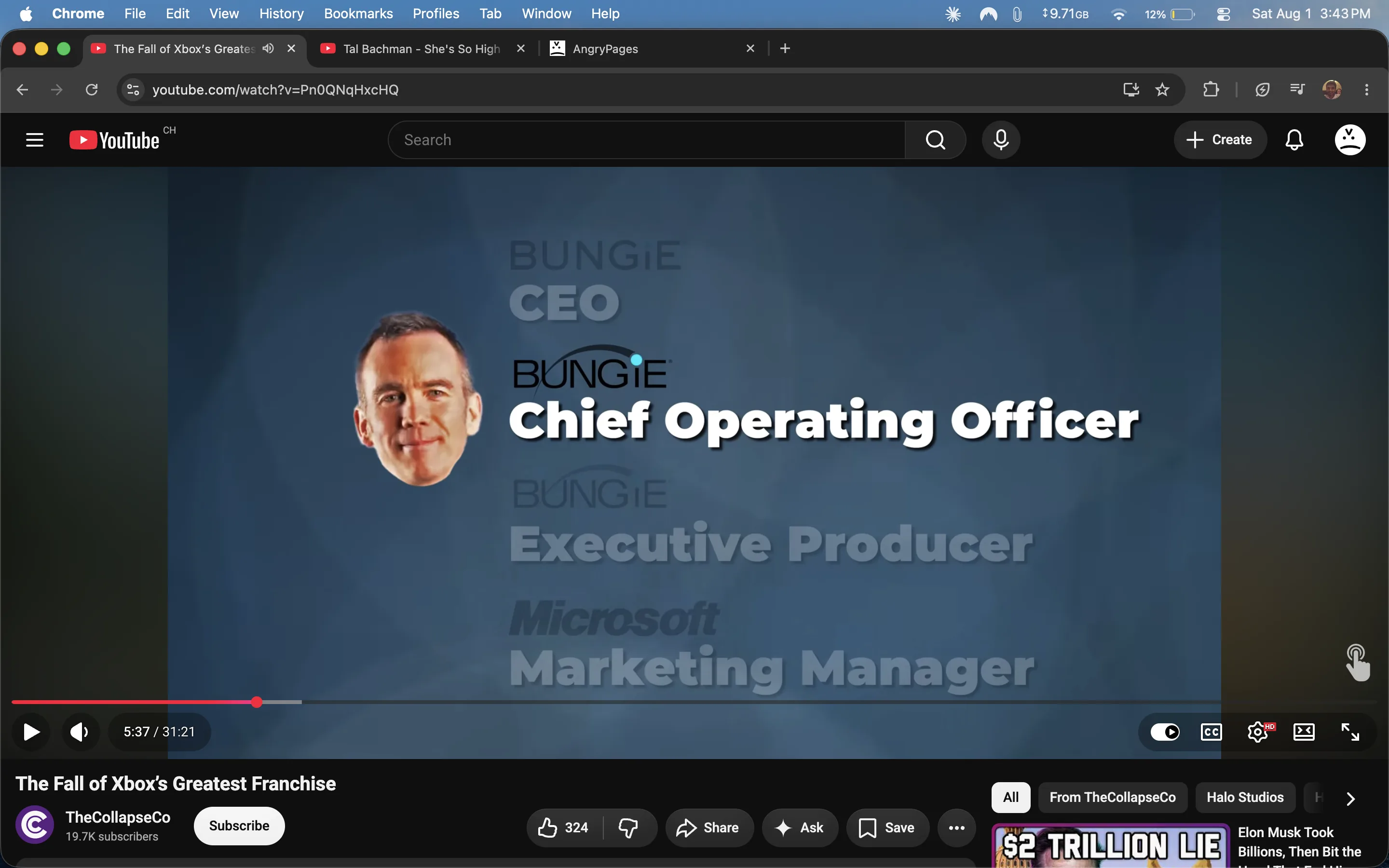Image resolution: width=1389 pixels, height=868 pixels.
Task: Toggle the autoplay switch
Action: coord(1165,732)
